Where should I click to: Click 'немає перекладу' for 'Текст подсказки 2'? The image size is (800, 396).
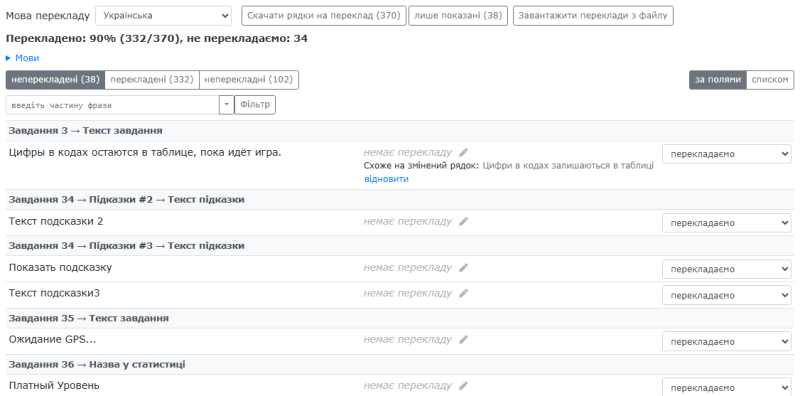pos(408,221)
